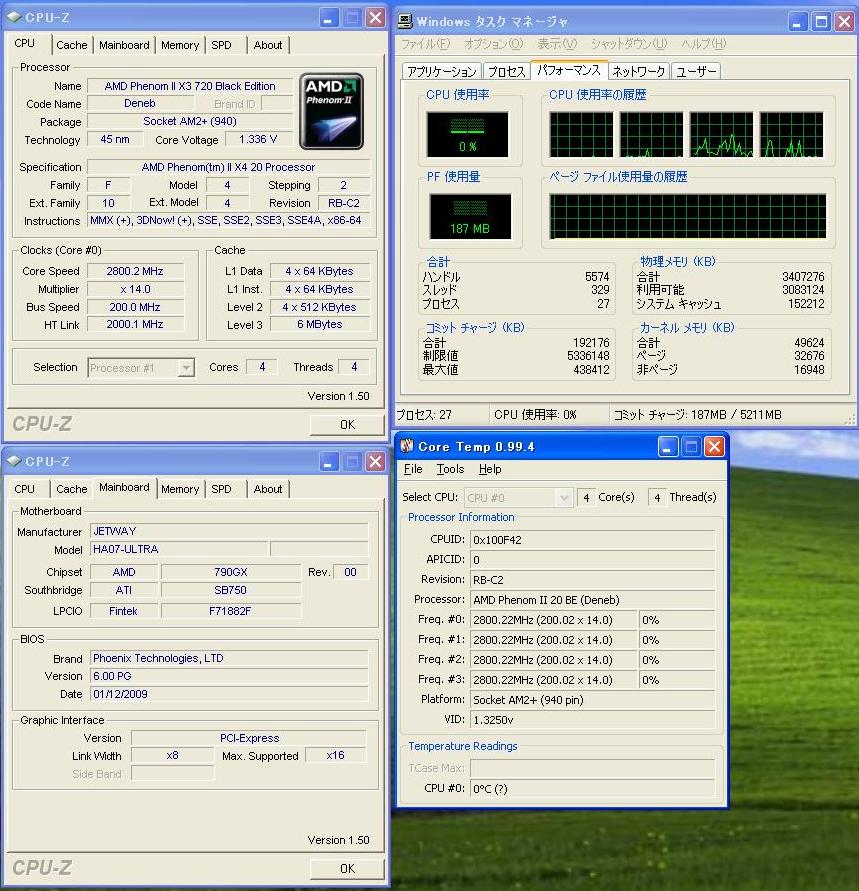Switch to Cache tab in top CPU-Z window
Screen dimensions: 859x891
click(x=72, y=45)
